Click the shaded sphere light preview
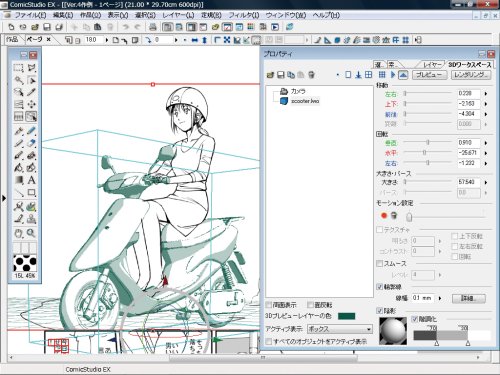 [x=393, y=331]
